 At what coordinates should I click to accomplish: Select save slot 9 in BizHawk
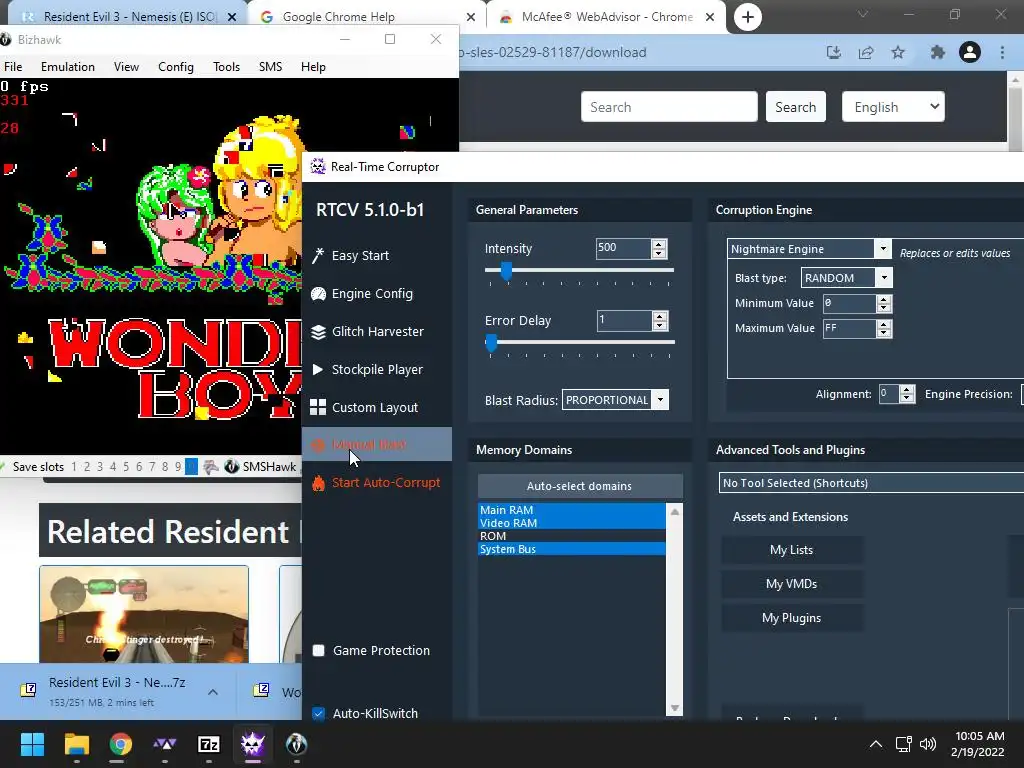point(178,466)
